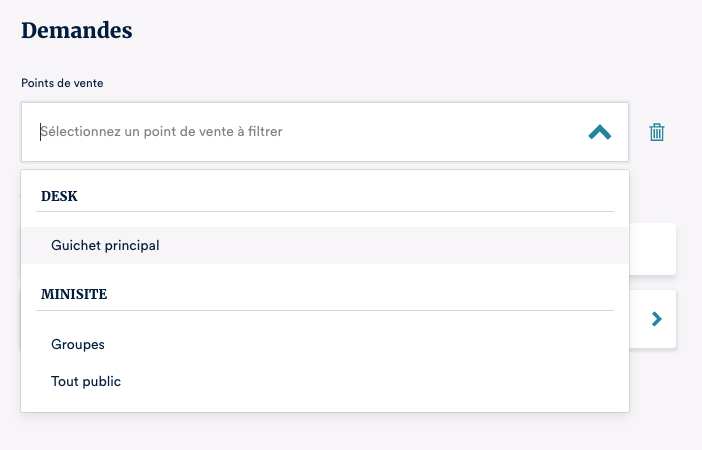Select the 'Guichet principal' option
The image size is (702, 450).
[105, 245]
